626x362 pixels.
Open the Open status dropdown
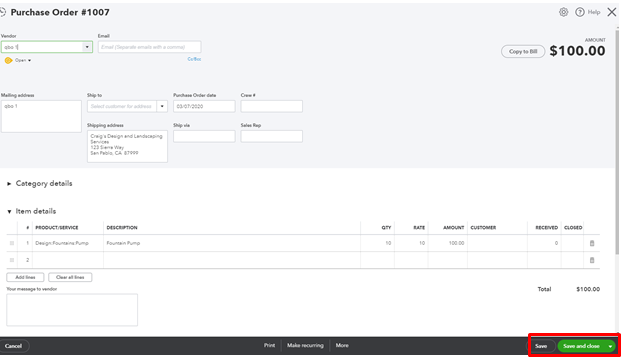pyautogui.click(x=23, y=60)
